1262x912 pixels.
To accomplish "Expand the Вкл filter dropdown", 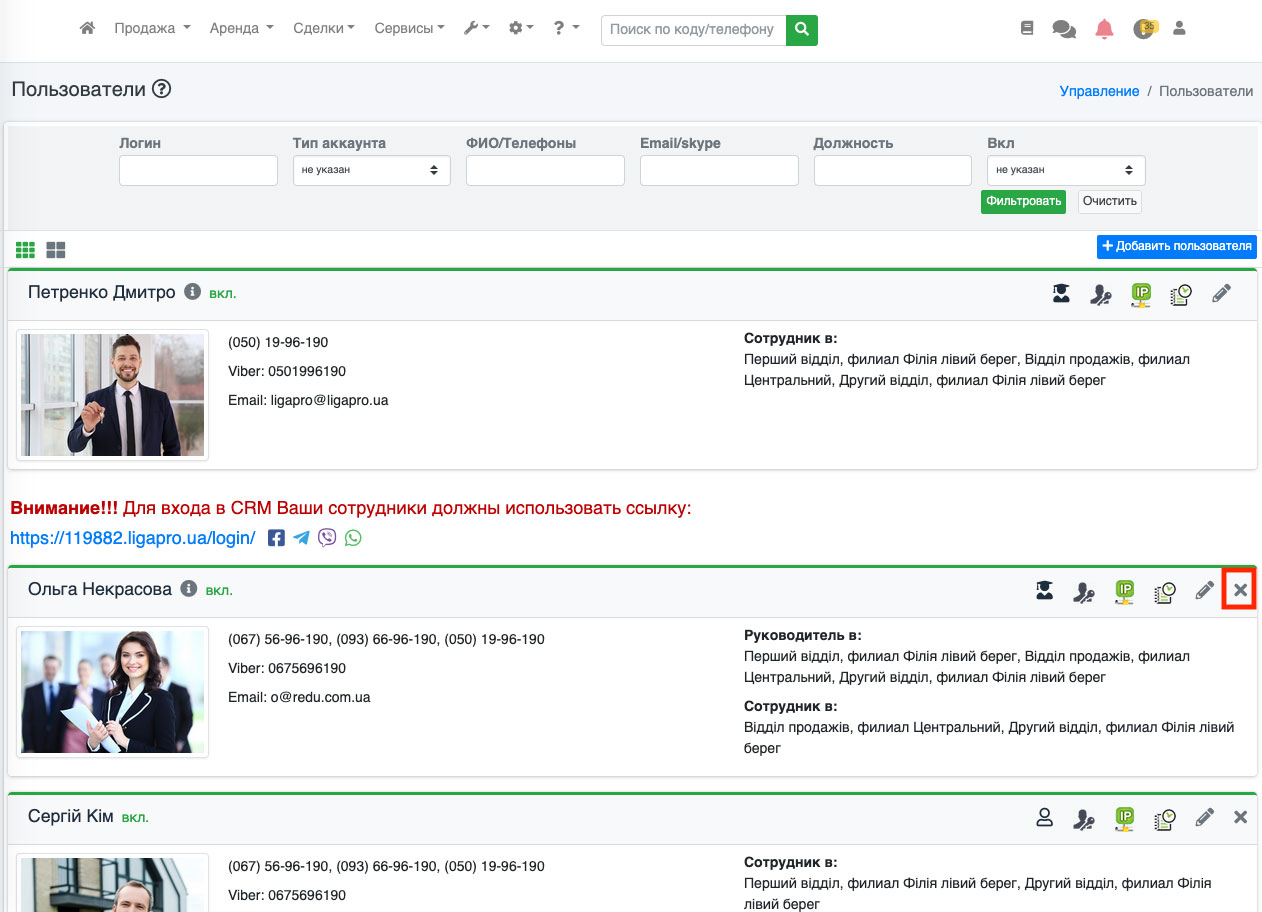I will (1065, 170).
